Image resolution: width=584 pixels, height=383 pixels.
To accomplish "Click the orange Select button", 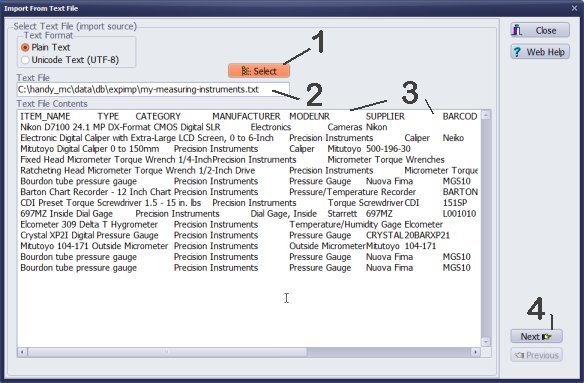I will (x=259, y=71).
